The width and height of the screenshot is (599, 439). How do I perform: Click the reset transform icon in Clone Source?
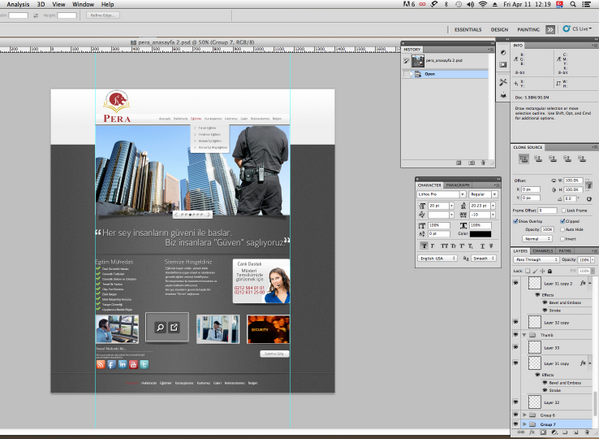pyautogui.click(x=589, y=199)
